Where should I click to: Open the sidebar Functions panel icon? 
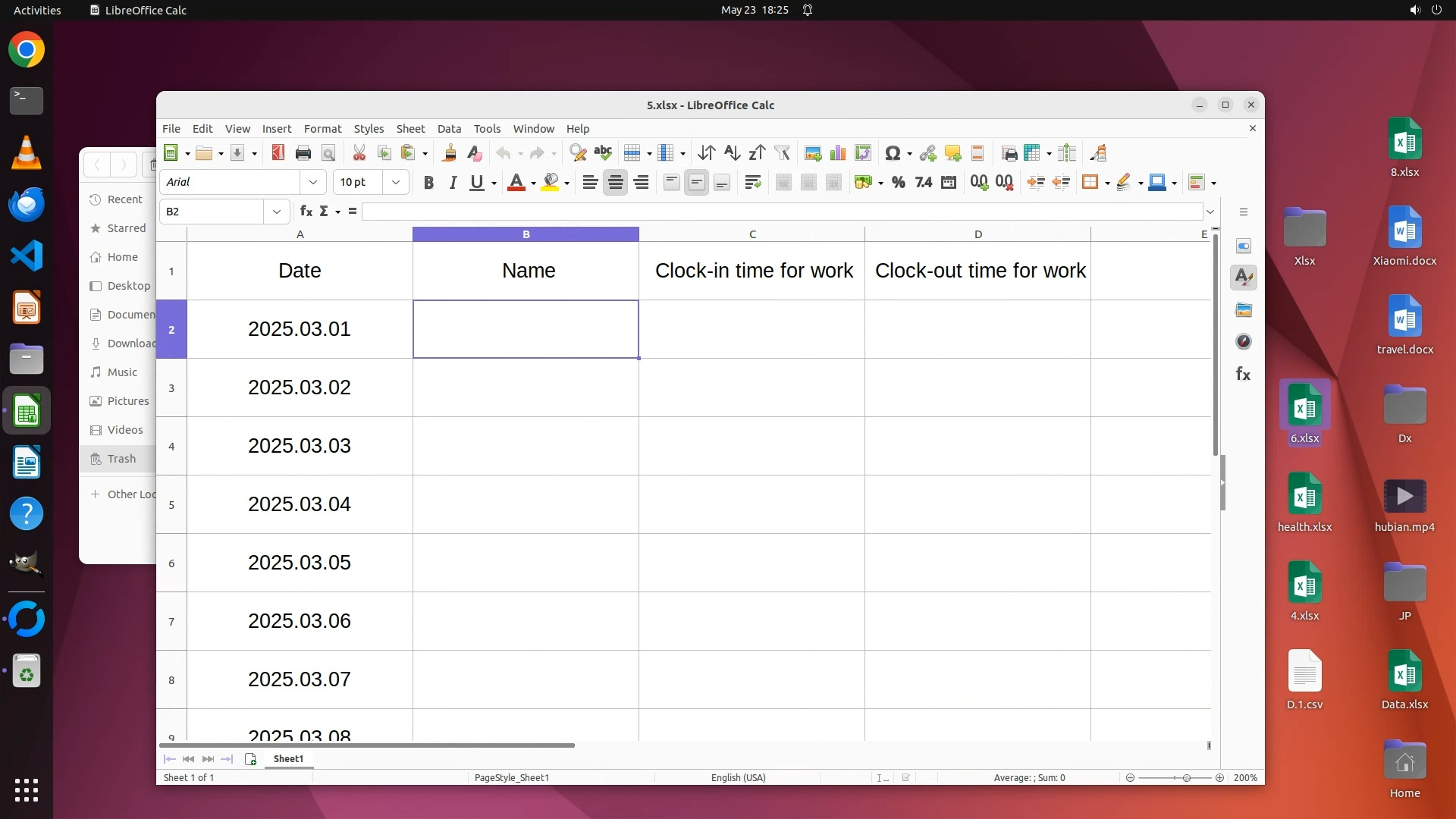tap(1244, 374)
